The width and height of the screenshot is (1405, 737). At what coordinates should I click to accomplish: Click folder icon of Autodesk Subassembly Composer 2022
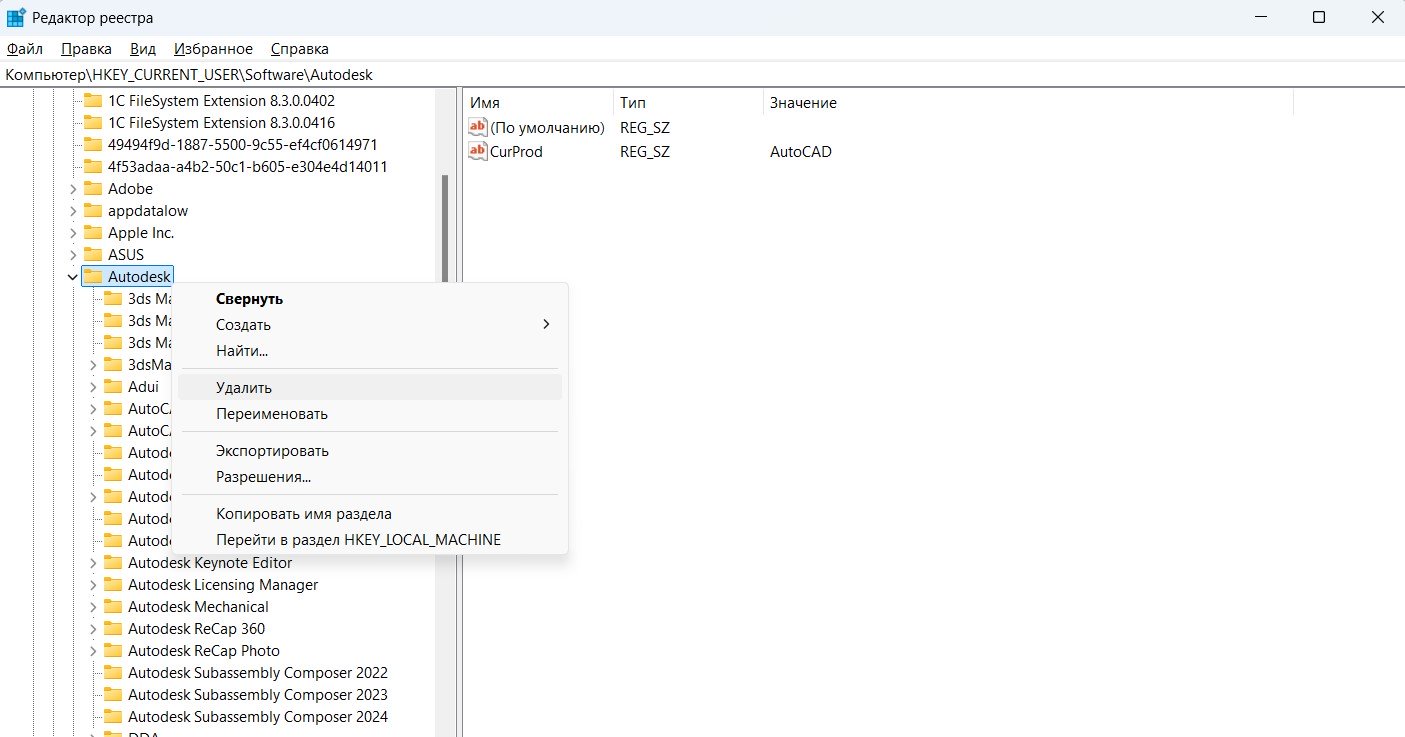point(113,673)
